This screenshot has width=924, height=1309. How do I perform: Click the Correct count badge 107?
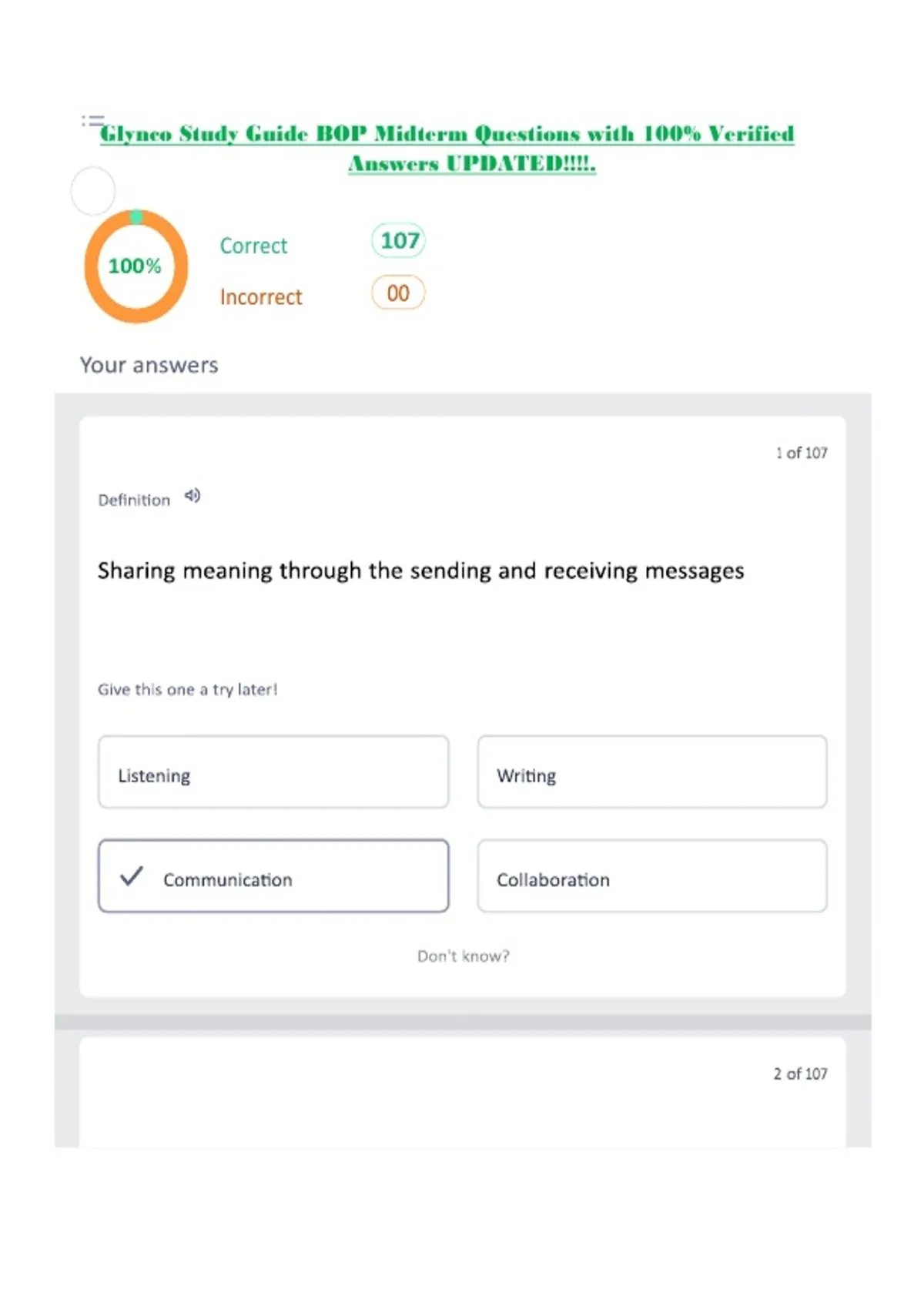(x=399, y=240)
